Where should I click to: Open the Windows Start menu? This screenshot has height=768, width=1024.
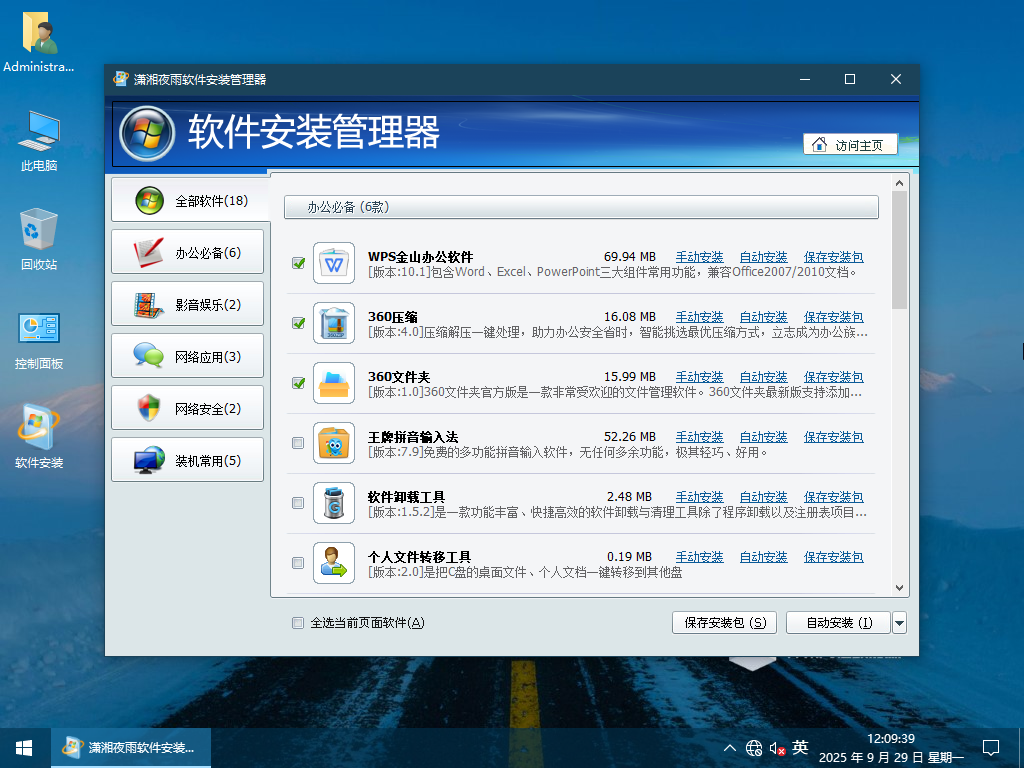pos(24,747)
